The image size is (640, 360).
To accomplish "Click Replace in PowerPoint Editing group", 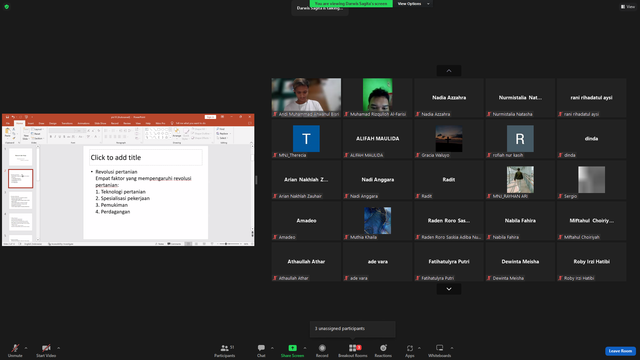I will click(x=223, y=133).
